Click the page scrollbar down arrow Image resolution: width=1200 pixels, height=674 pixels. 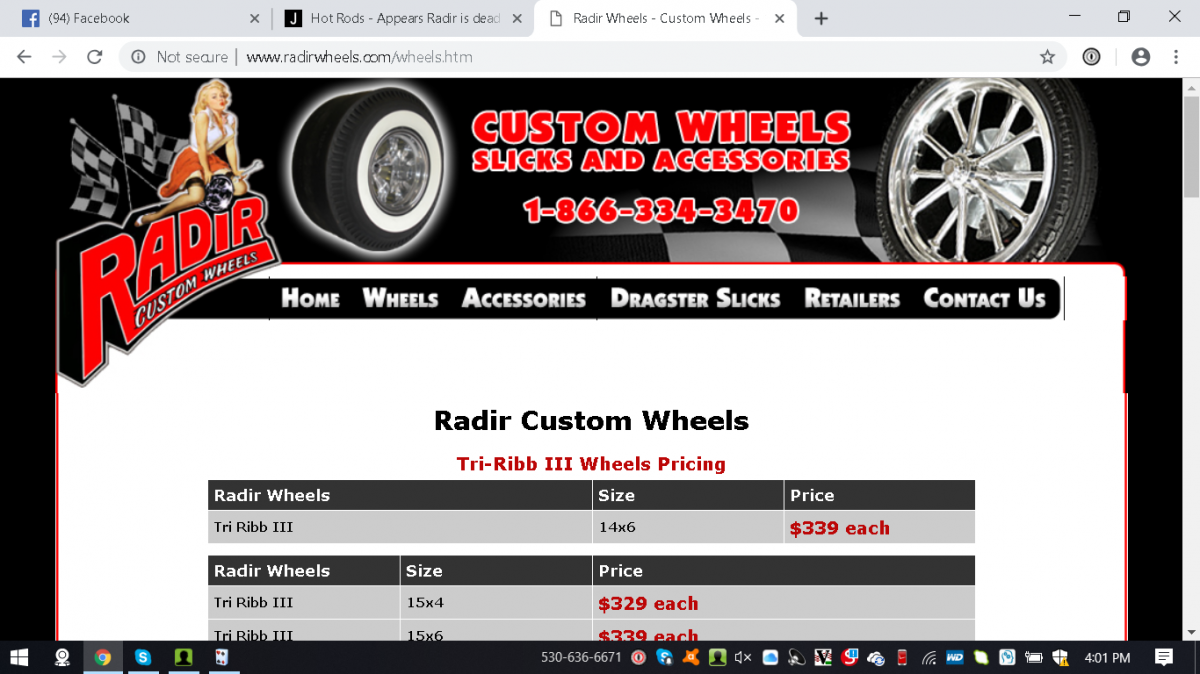[1190, 632]
